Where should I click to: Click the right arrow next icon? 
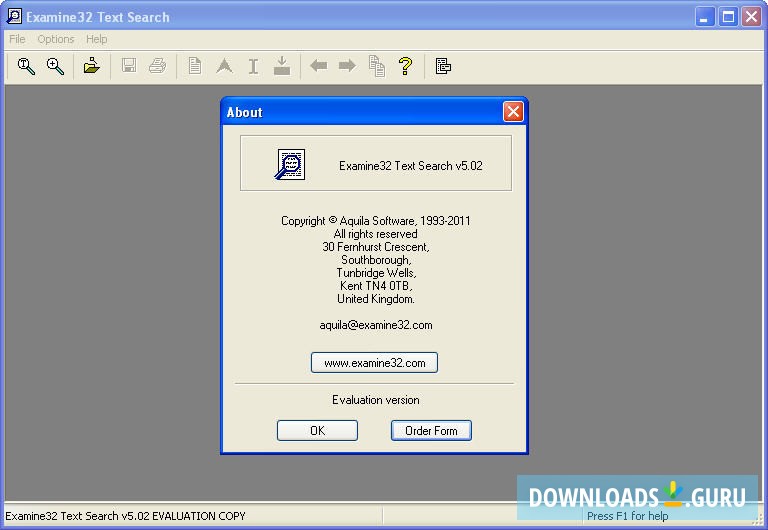(347, 65)
